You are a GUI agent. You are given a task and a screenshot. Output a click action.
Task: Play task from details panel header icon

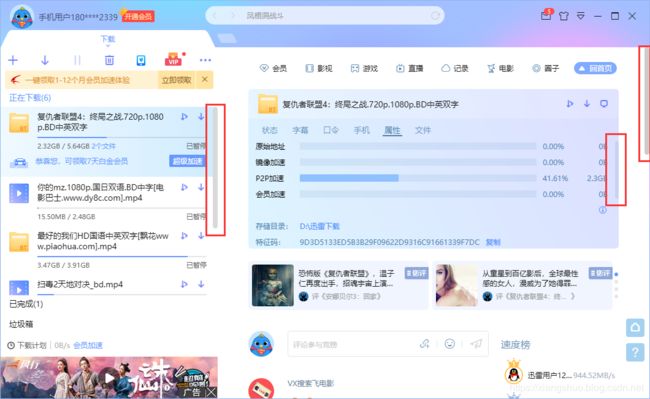coord(570,104)
